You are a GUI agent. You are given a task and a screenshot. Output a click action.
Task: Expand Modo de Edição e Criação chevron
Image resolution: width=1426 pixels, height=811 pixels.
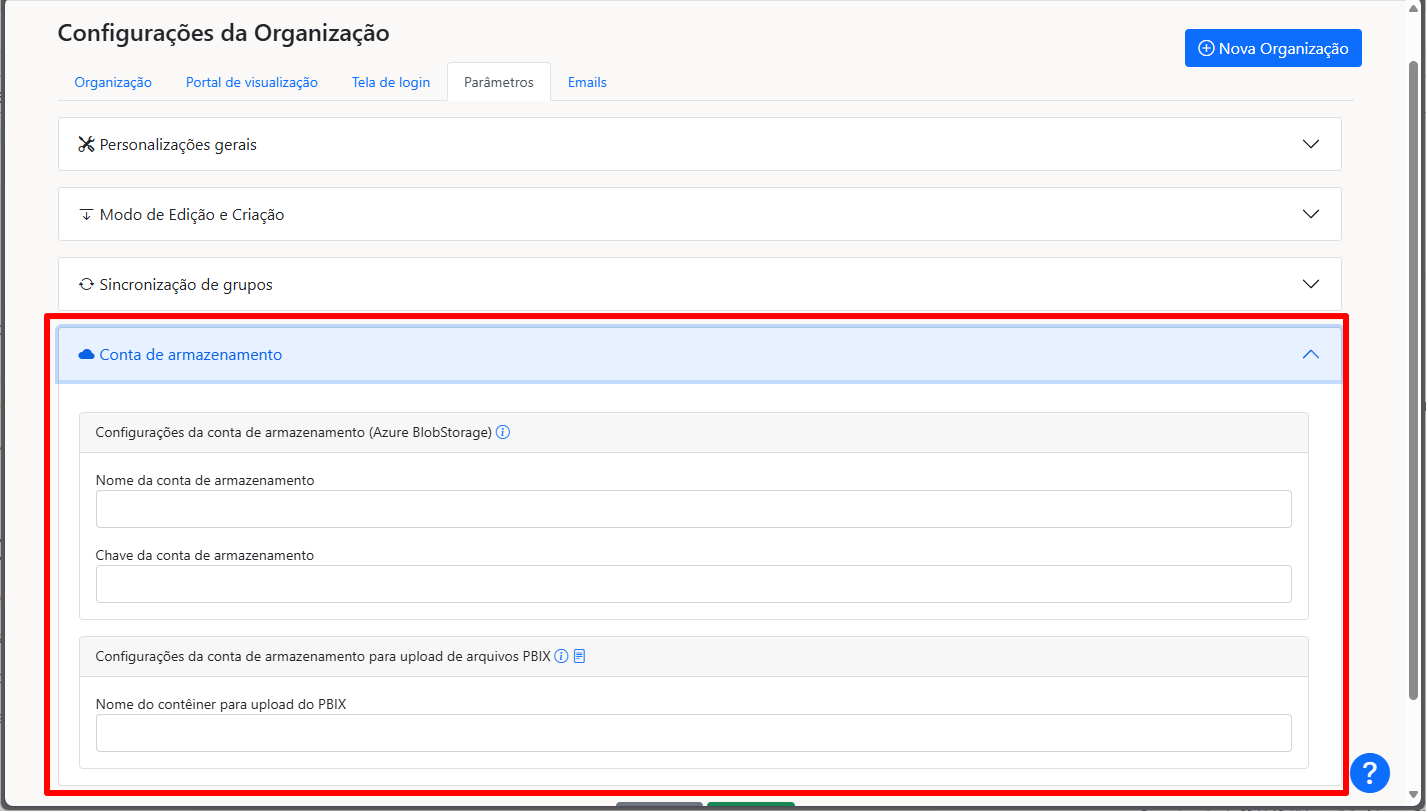[1311, 214]
